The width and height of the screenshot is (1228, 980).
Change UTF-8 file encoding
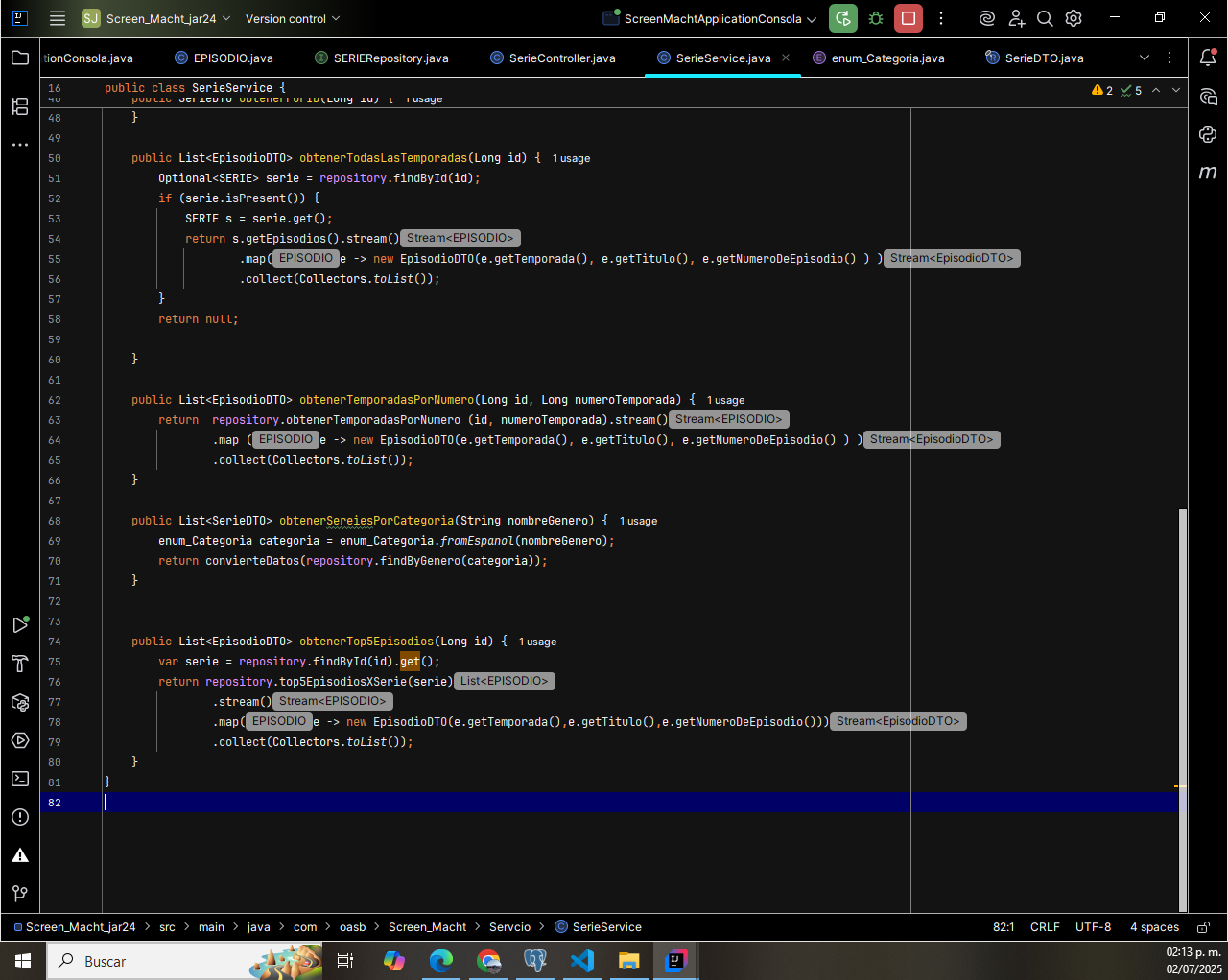1093,927
